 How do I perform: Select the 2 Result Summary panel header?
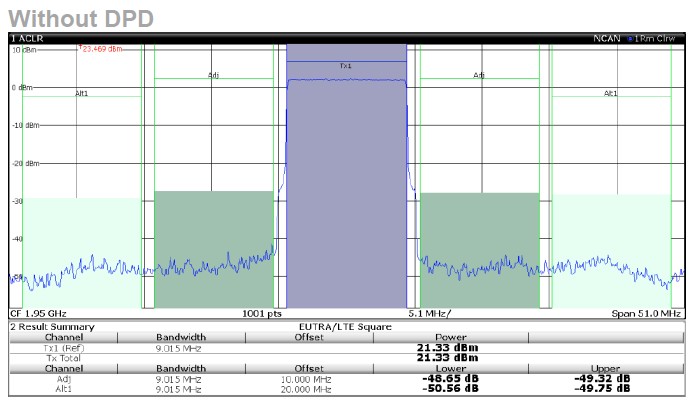coord(52,327)
